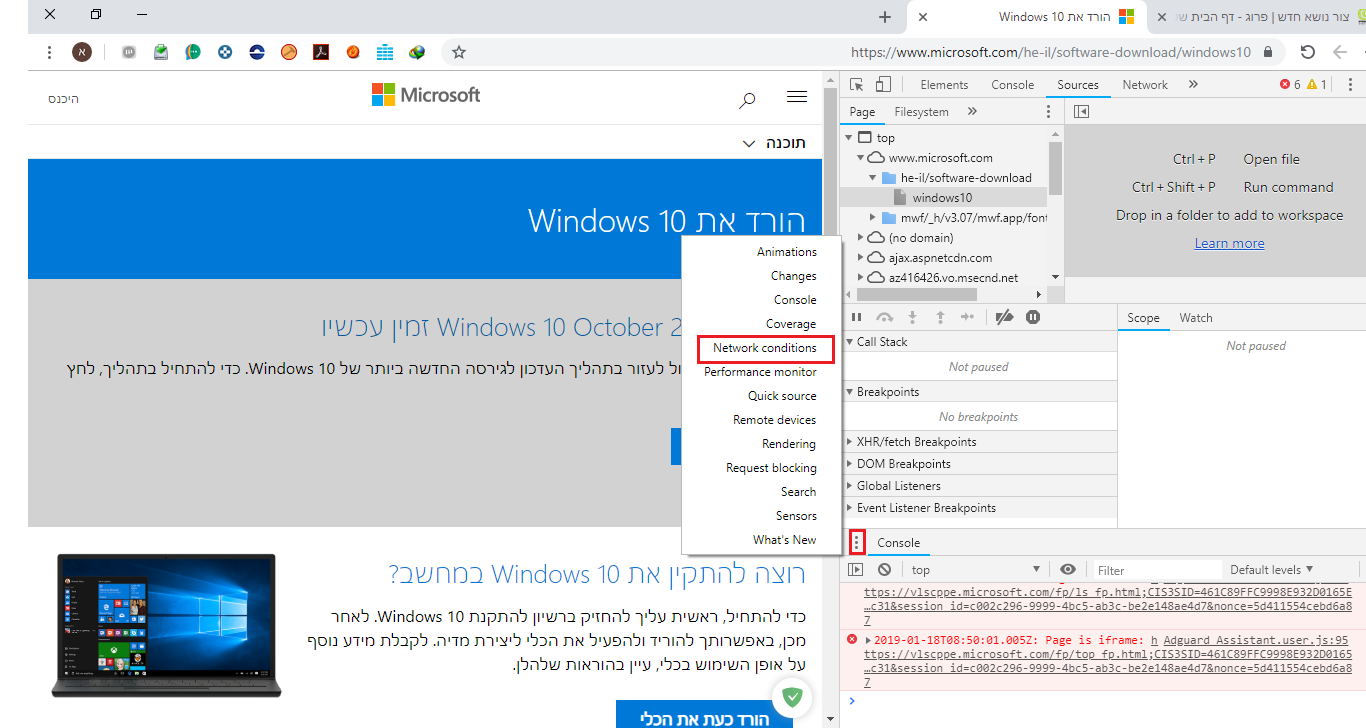The width and height of the screenshot is (1366, 728).
Task: Choose Request blocking from the menu
Action: (x=771, y=468)
